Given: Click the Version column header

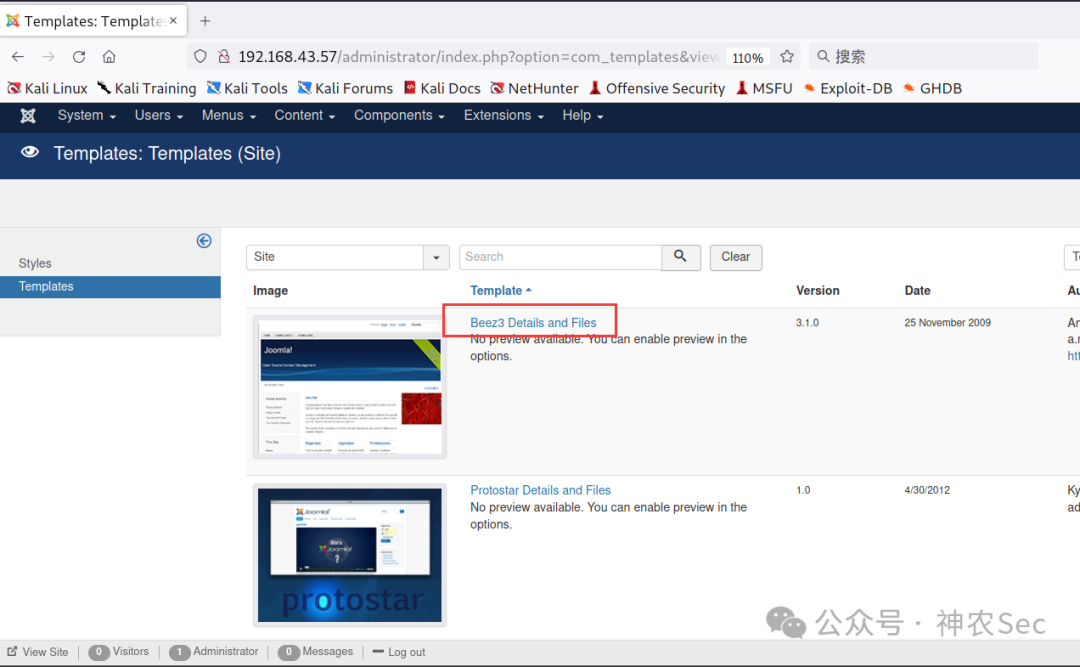Looking at the screenshot, I should coord(818,291).
